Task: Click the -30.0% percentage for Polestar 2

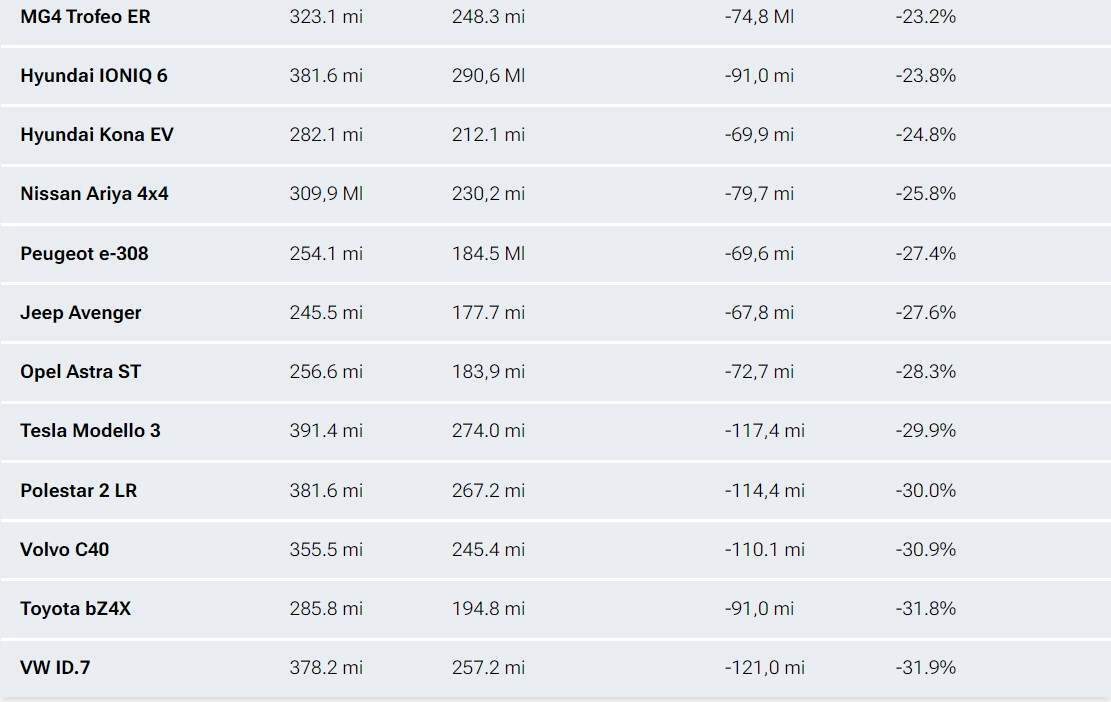Action: coord(925,490)
